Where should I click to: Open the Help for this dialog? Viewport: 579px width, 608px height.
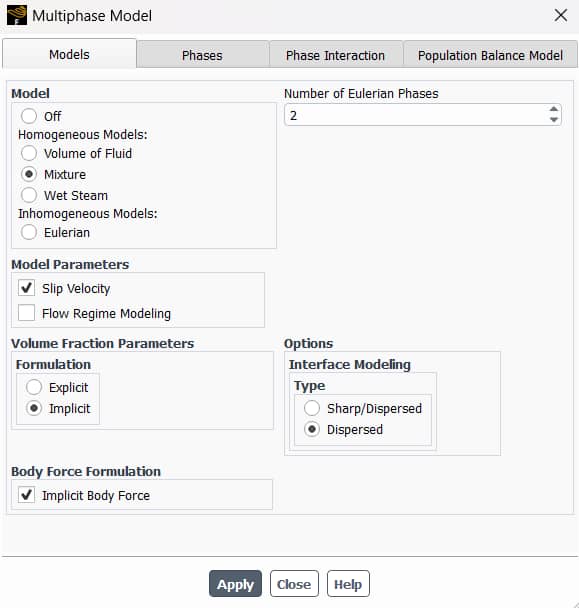click(x=348, y=584)
